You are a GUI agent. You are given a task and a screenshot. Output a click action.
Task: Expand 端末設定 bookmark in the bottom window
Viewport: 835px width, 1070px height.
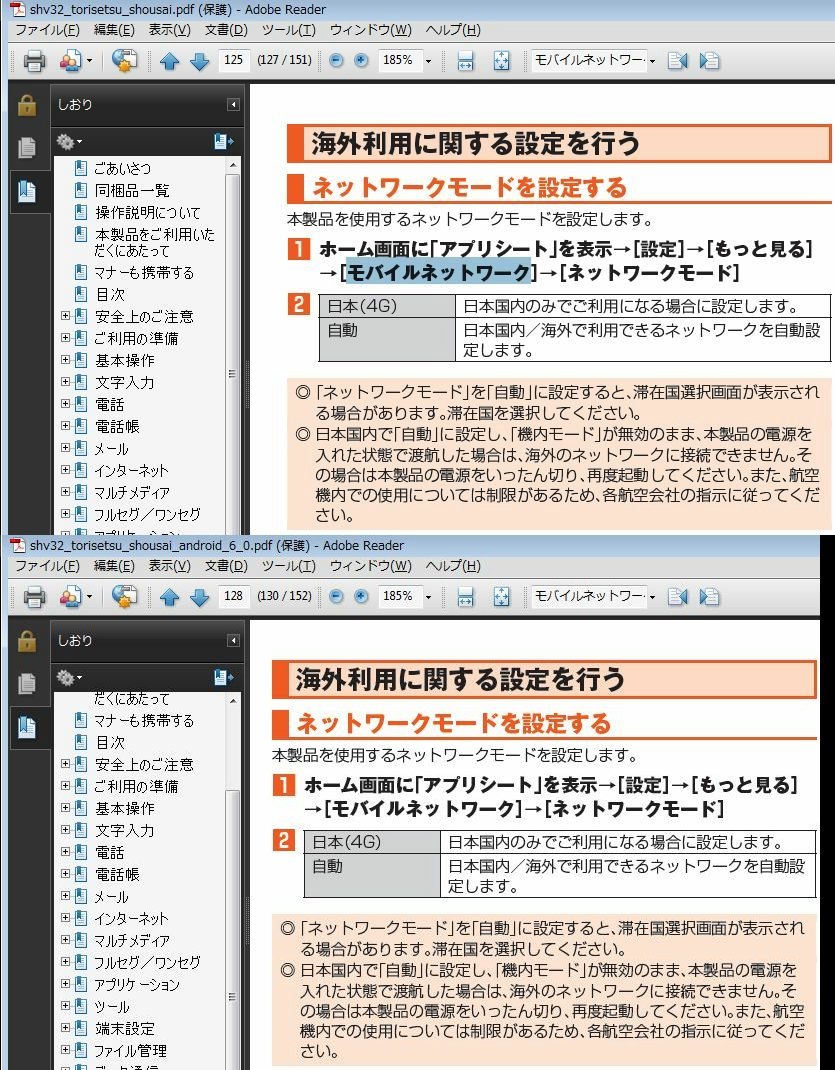click(65, 1028)
